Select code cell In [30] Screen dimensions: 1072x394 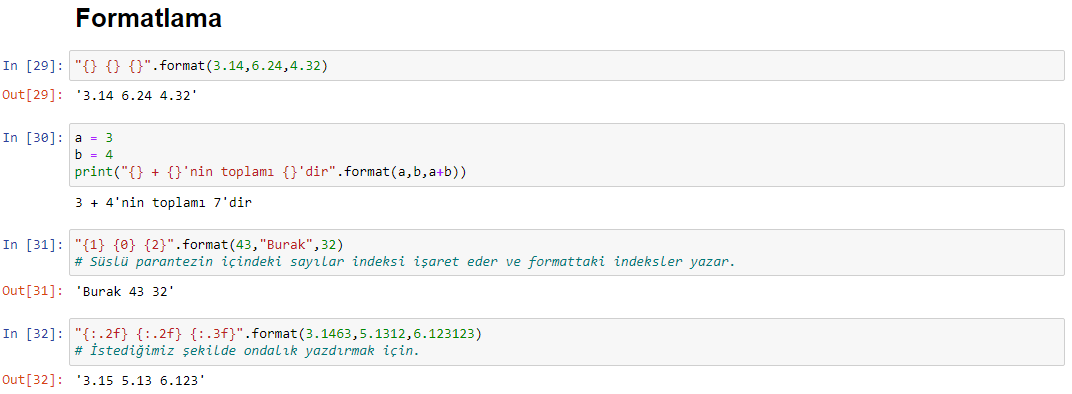pos(567,155)
